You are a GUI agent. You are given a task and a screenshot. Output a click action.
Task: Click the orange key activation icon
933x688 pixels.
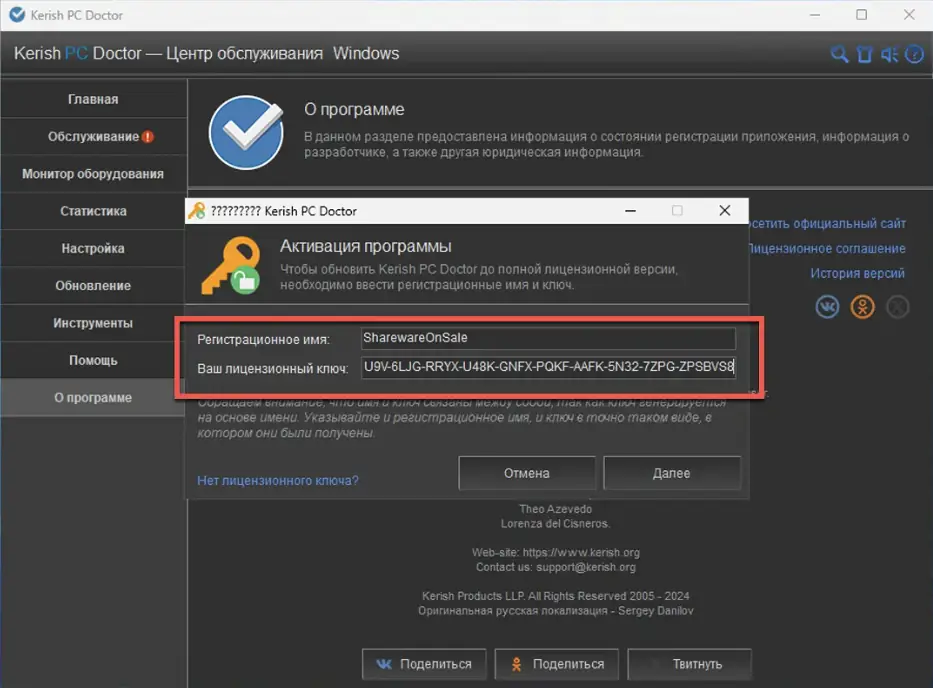click(231, 265)
